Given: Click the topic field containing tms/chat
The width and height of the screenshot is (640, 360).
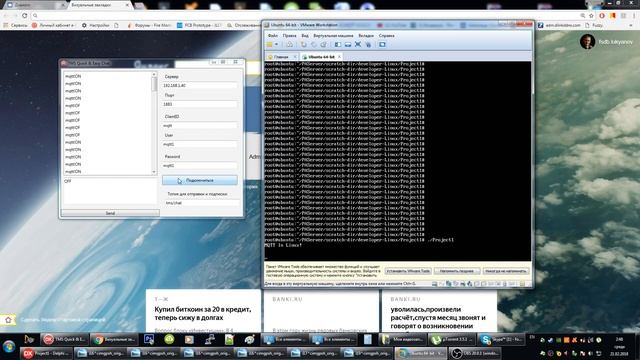Looking at the screenshot, I should [202, 202].
